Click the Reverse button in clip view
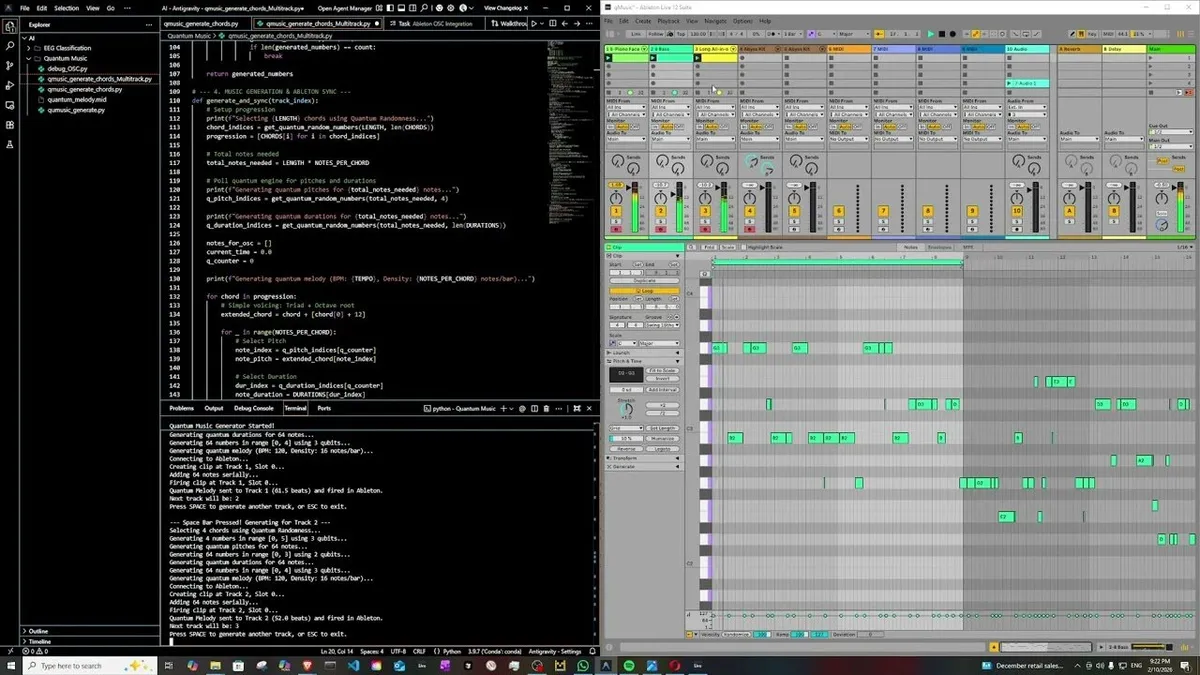 (x=627, y=449)
